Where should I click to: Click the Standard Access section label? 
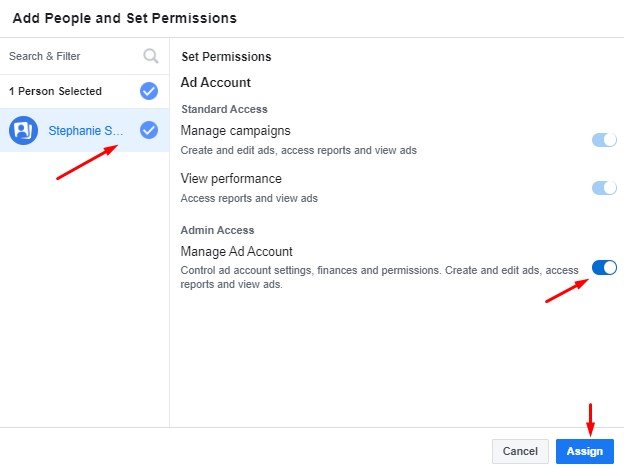click(224, 109)
